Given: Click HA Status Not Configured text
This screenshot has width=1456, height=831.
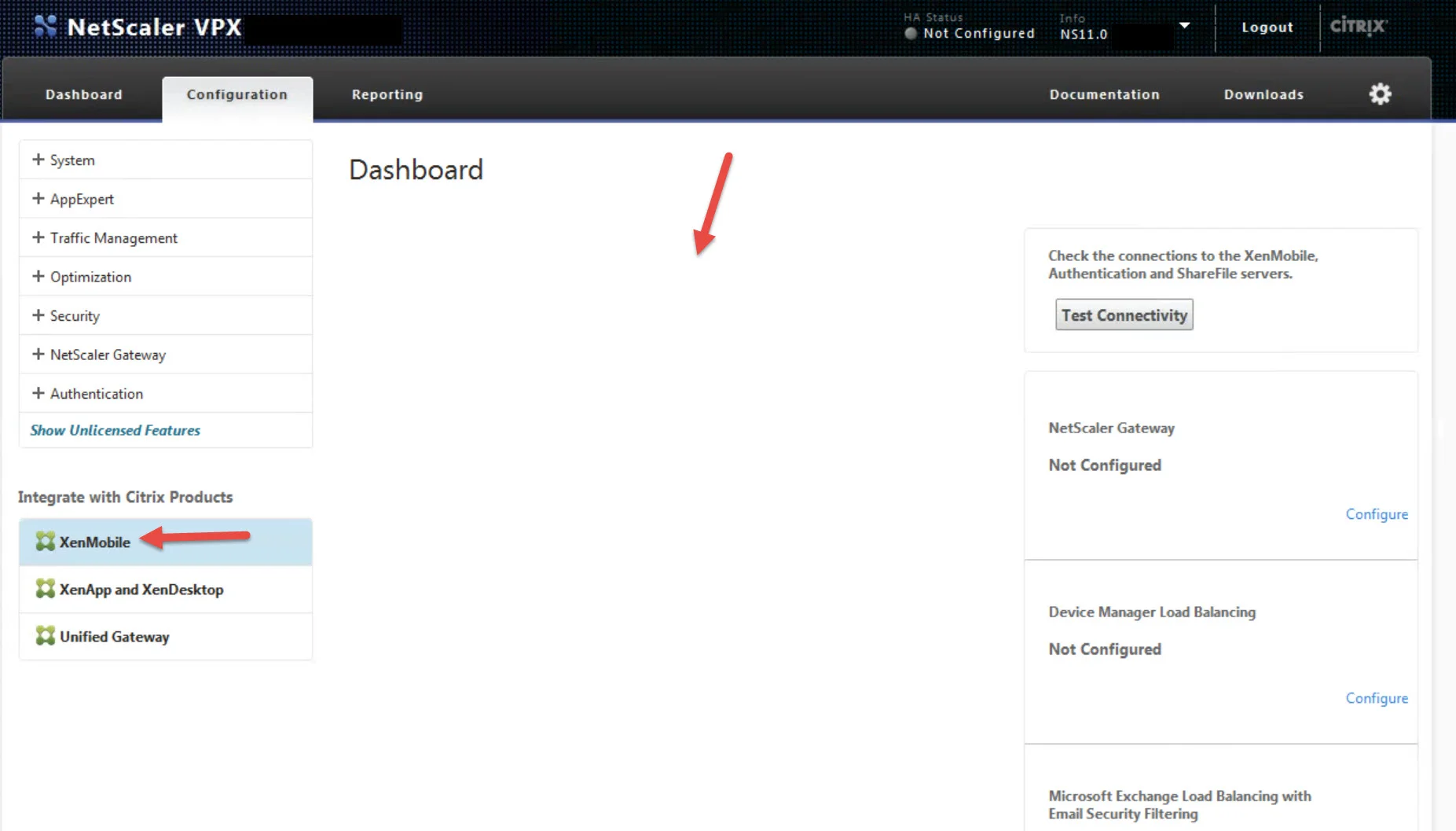Looking at the screenshot, I should point(979,33).
